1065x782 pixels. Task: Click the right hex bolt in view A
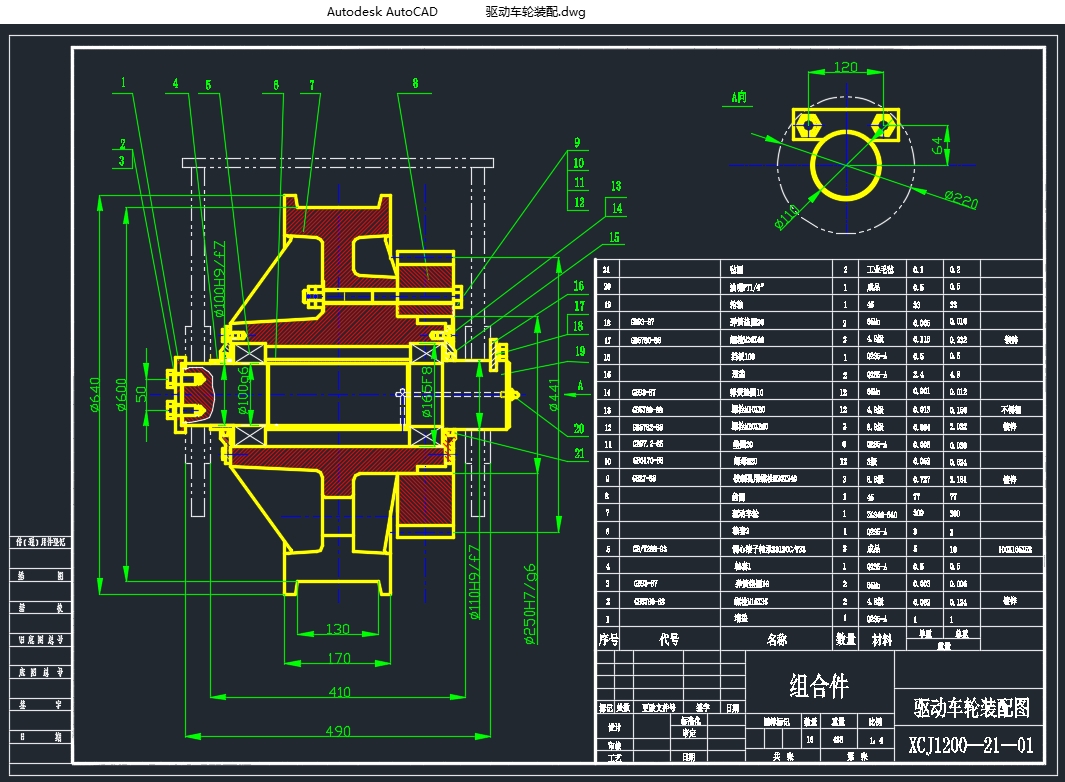(x=883, y=123)
